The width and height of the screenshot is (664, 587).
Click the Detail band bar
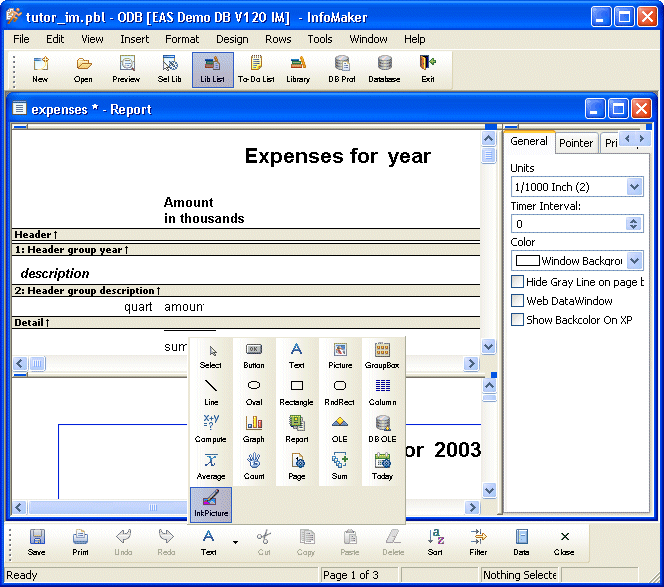pyautogui.click(x=246, y=323)
